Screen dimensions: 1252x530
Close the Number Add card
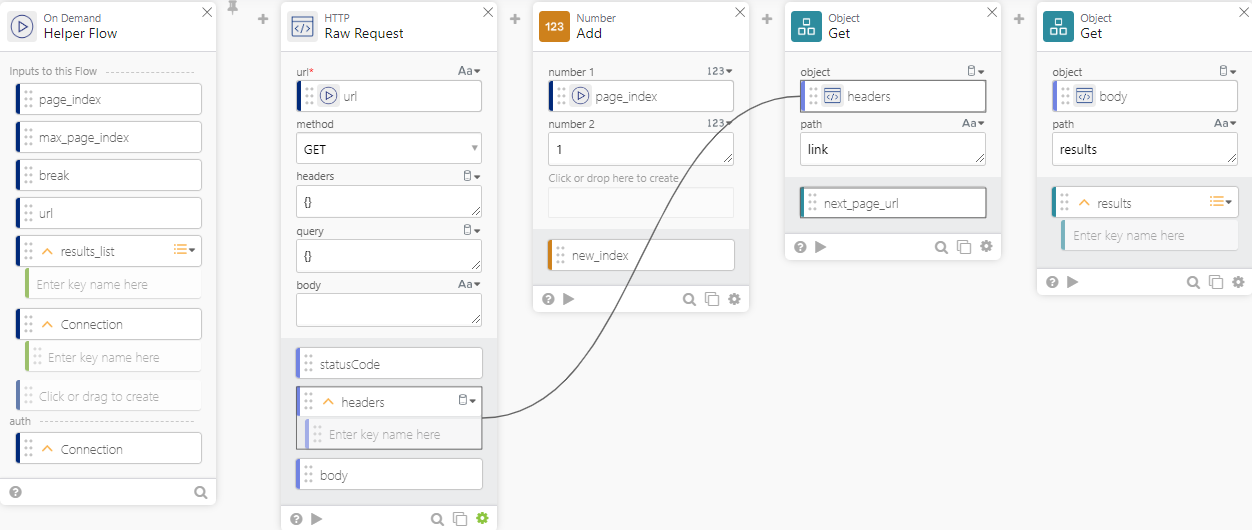click(740, 12)
